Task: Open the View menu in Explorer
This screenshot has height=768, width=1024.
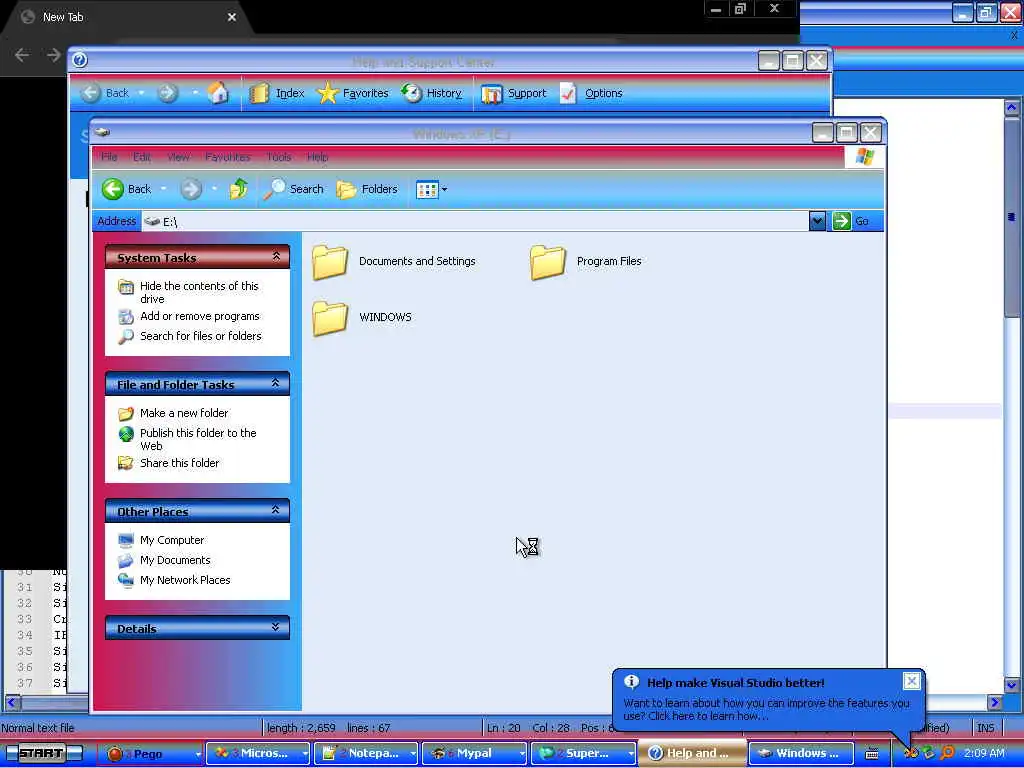Action: [x=178, y=157]
